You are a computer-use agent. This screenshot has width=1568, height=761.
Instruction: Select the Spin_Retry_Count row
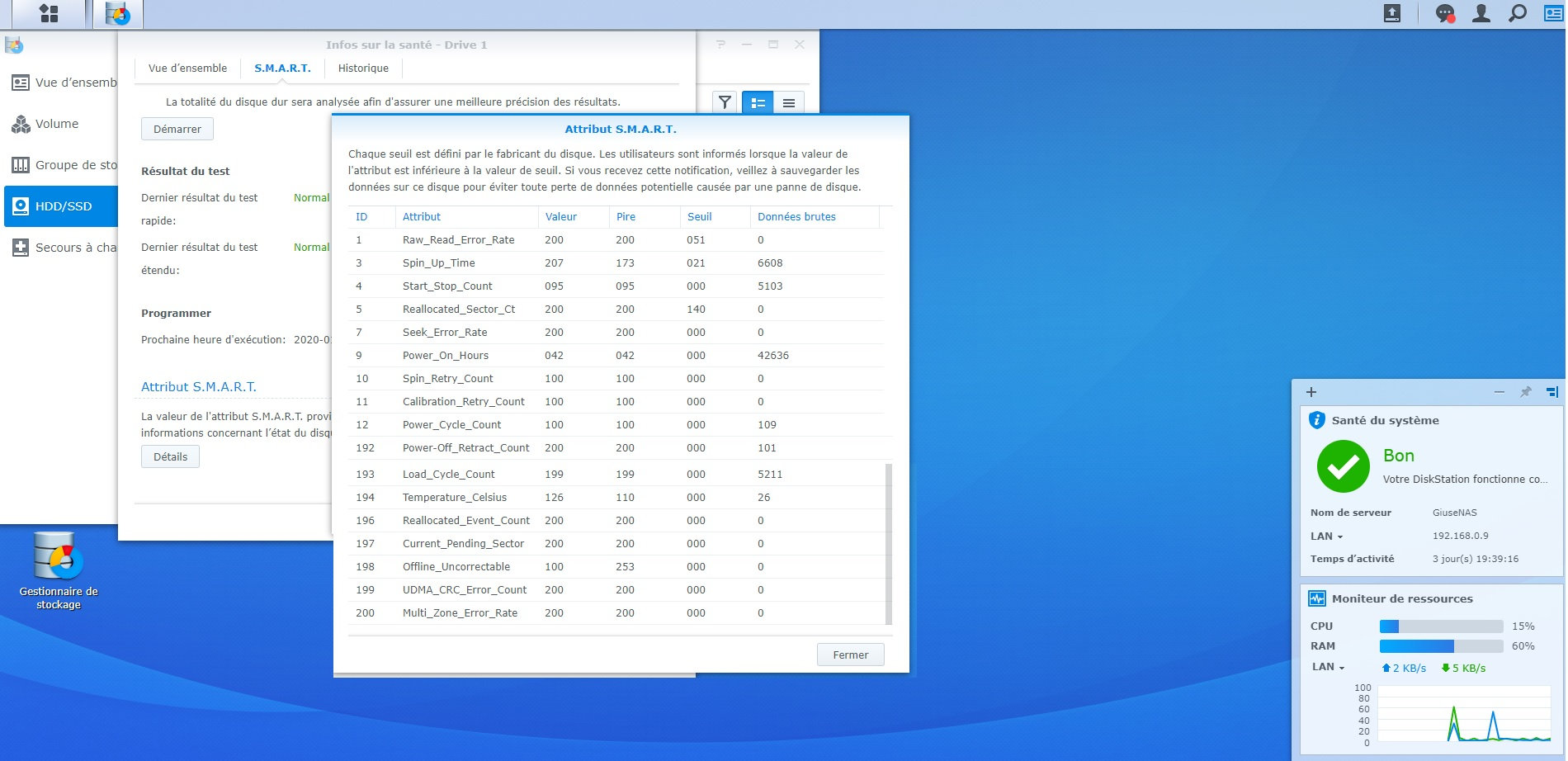pos(616,379)
